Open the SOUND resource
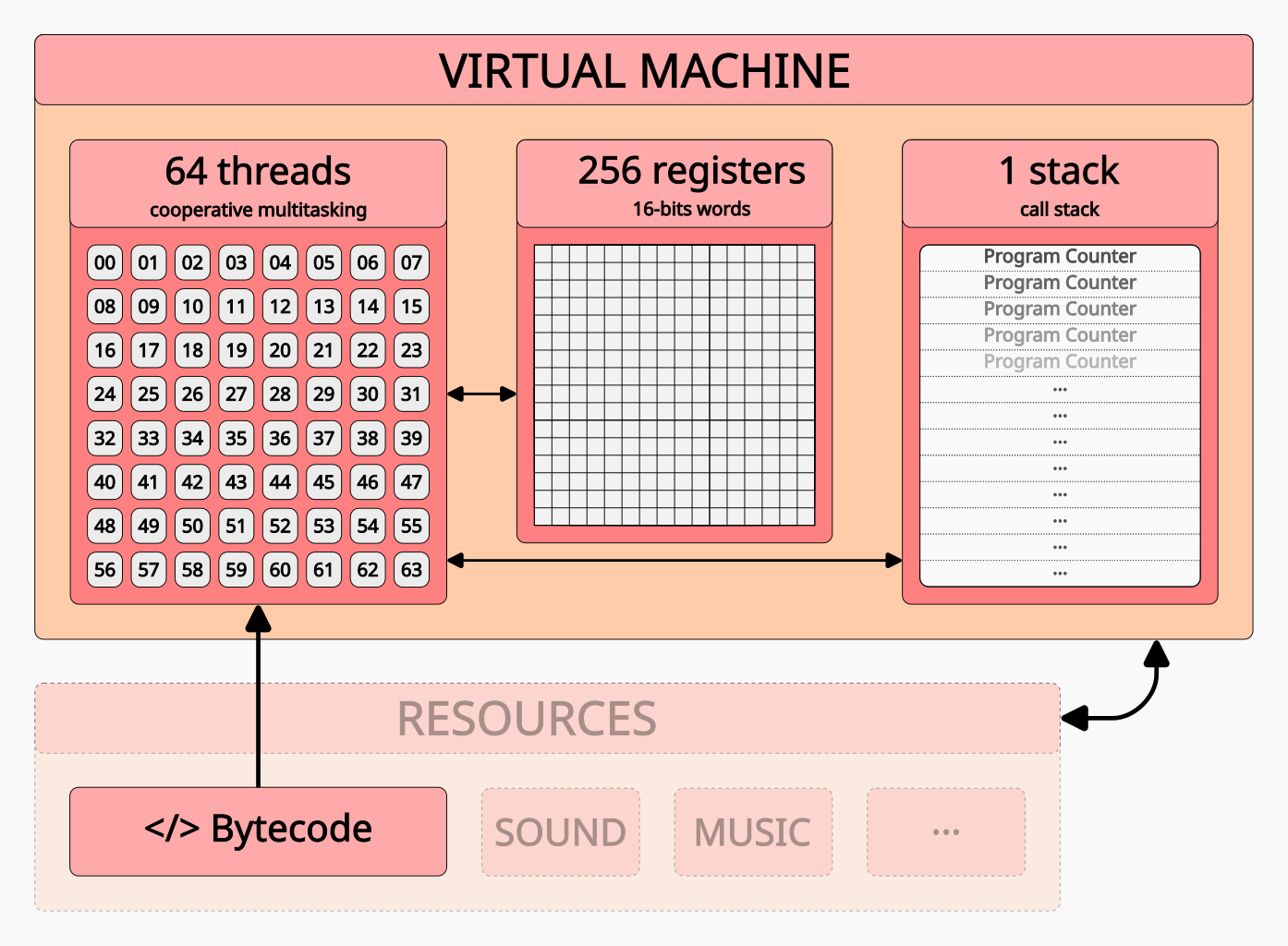Screen dimensions: 1288x946 [x=560, y=831]
